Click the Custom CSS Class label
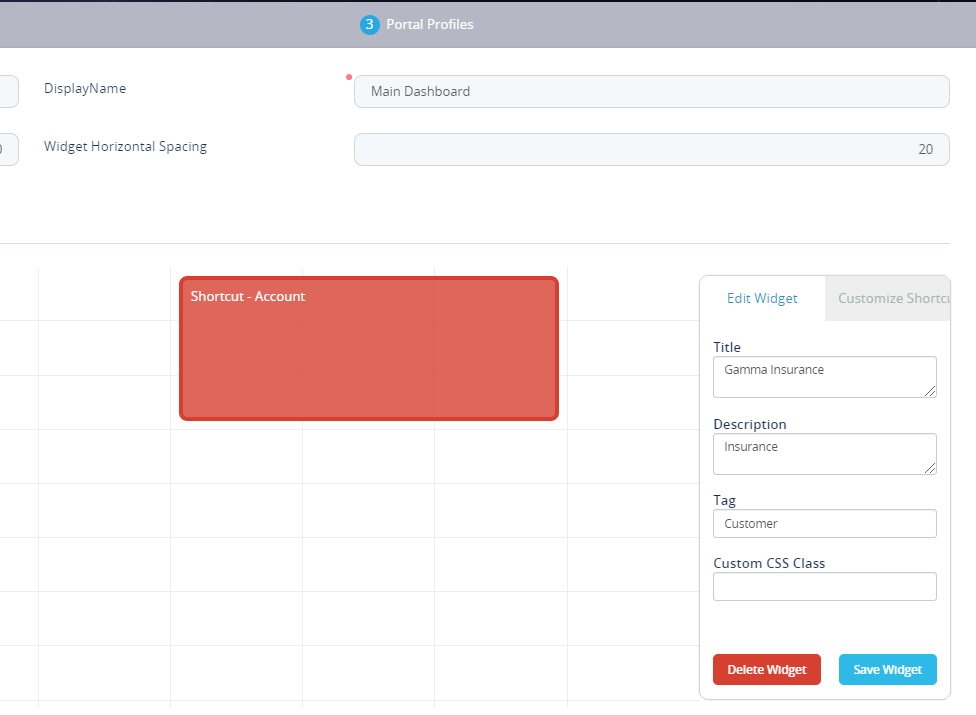Viewport: 976px width, 715px height. (769, 563)
